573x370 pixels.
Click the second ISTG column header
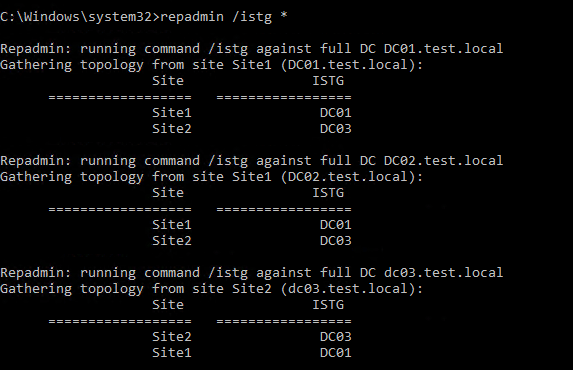click(328, 193)
